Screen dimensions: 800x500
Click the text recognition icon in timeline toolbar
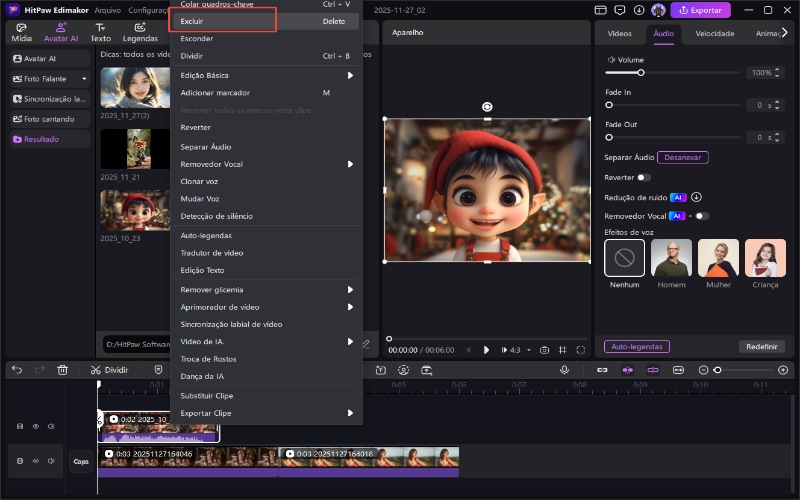[381, 370]
